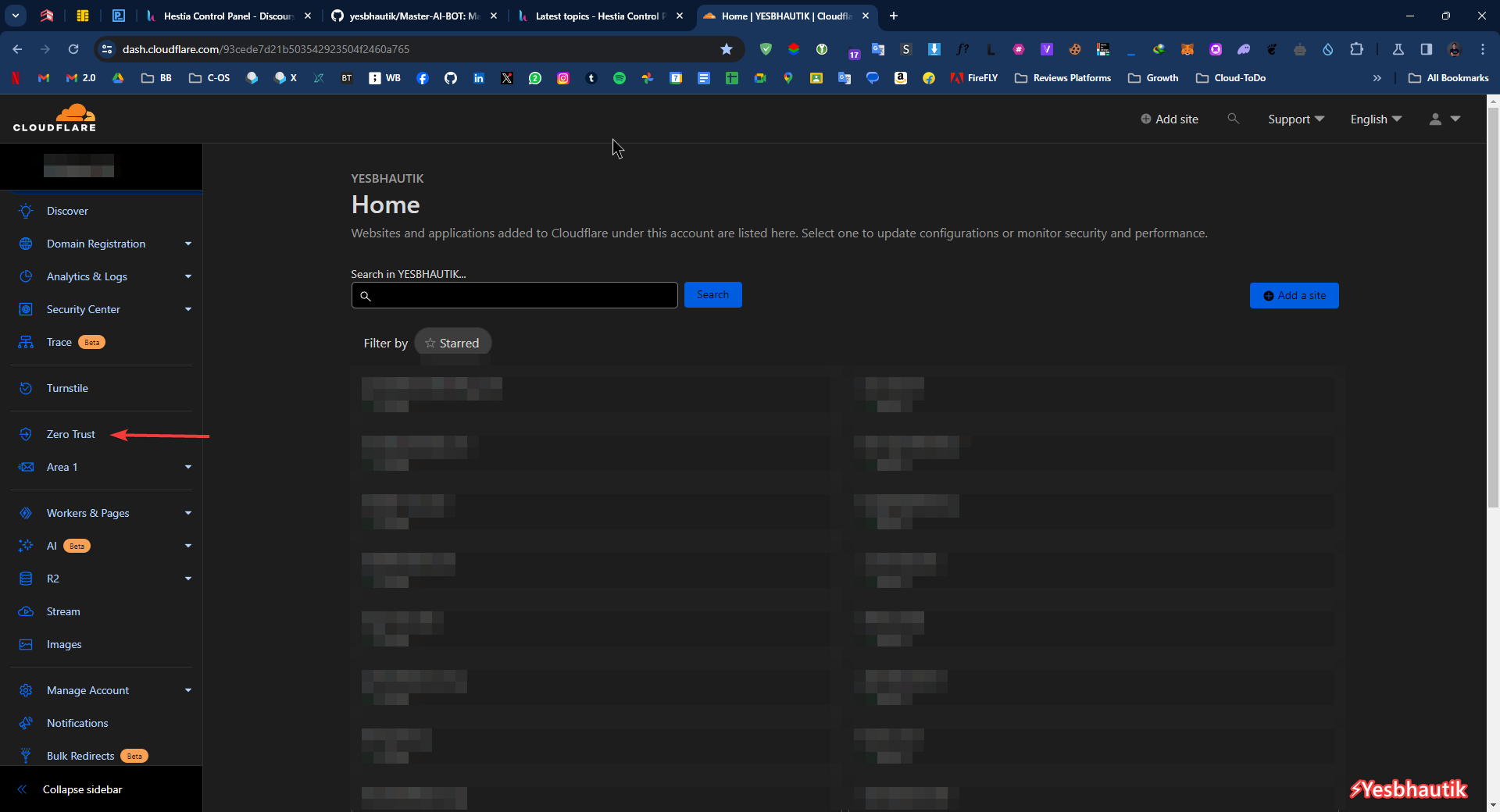Click the Search in YESBHAUTIK input field

[x=514, y=295]
